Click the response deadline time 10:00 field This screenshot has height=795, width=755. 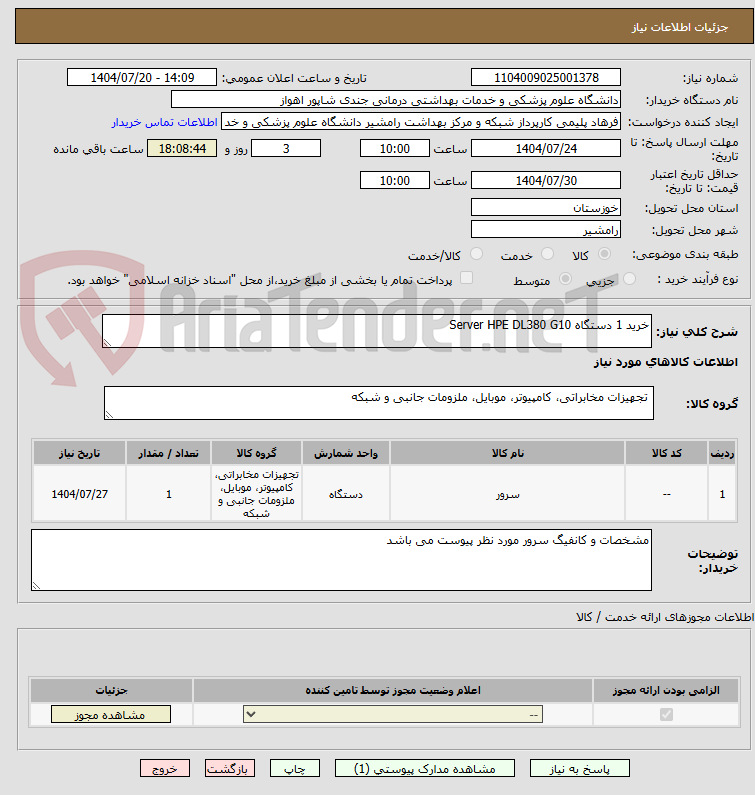[394, 149]
